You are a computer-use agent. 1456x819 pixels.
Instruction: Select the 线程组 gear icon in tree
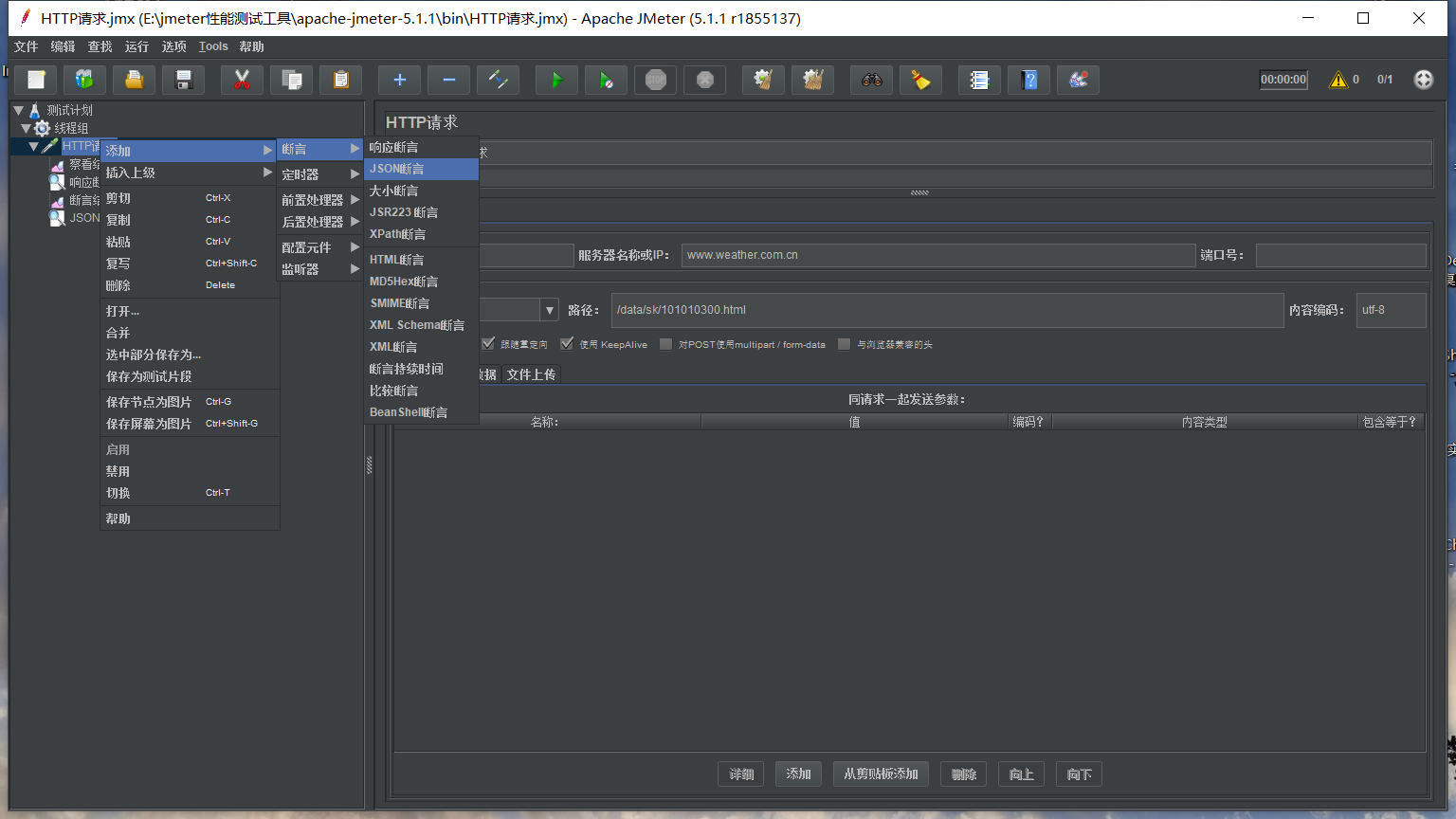(x=43, y=128)
